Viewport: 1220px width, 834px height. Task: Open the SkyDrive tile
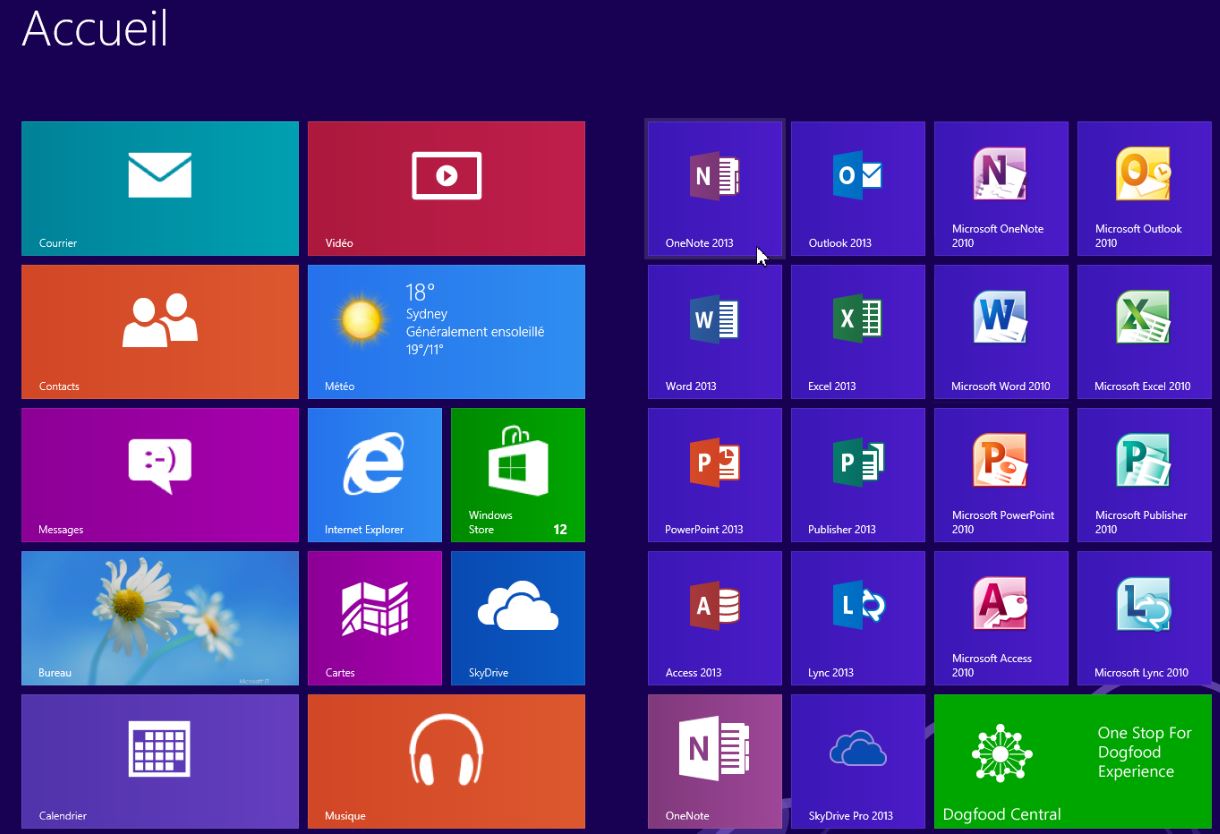point(517,618)
